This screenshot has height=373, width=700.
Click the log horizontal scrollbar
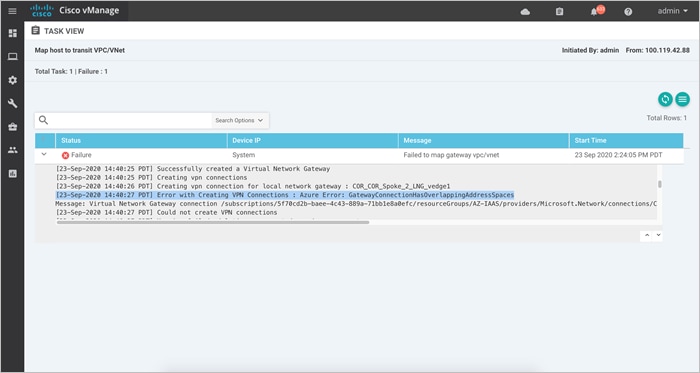212,222
